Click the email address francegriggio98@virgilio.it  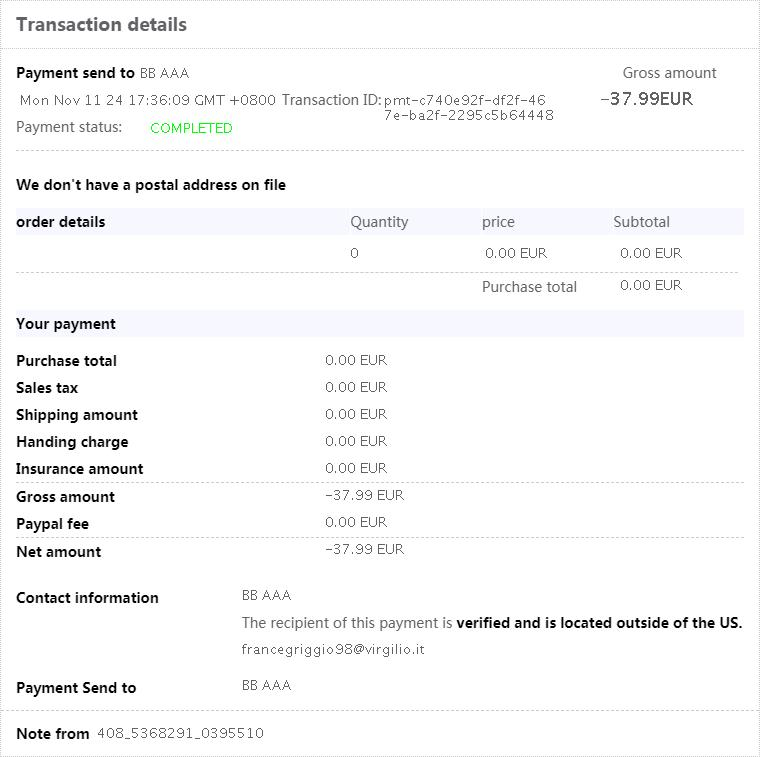point(333,649)
